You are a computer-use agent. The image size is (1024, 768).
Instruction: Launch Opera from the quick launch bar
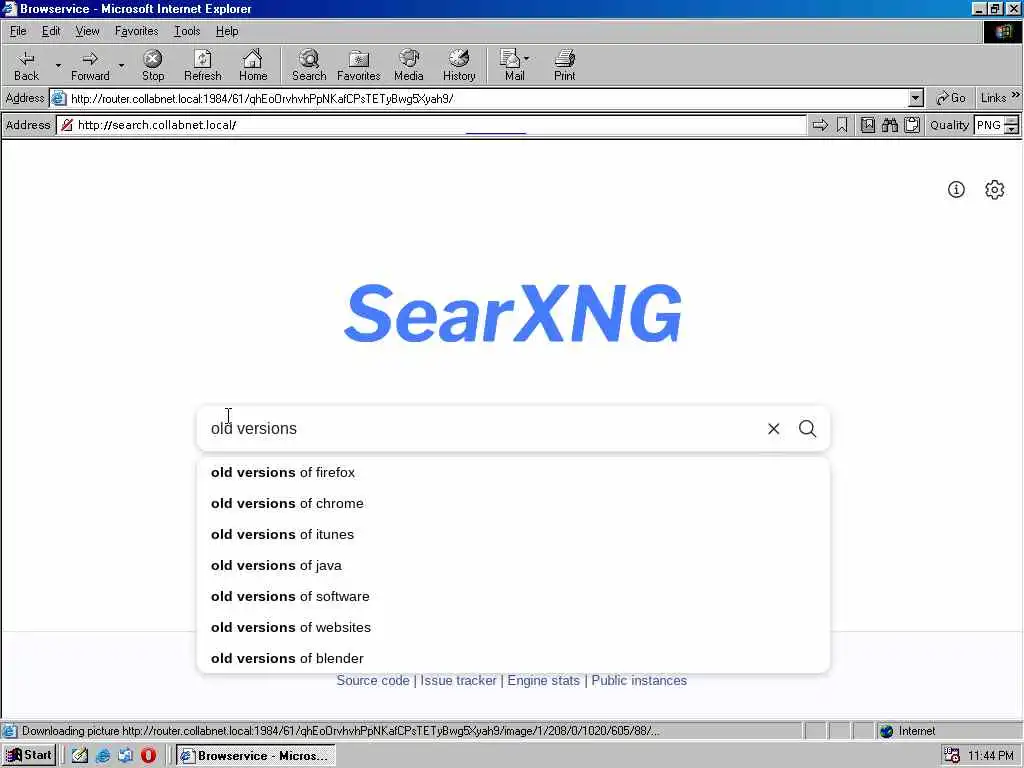coord(149,755)
